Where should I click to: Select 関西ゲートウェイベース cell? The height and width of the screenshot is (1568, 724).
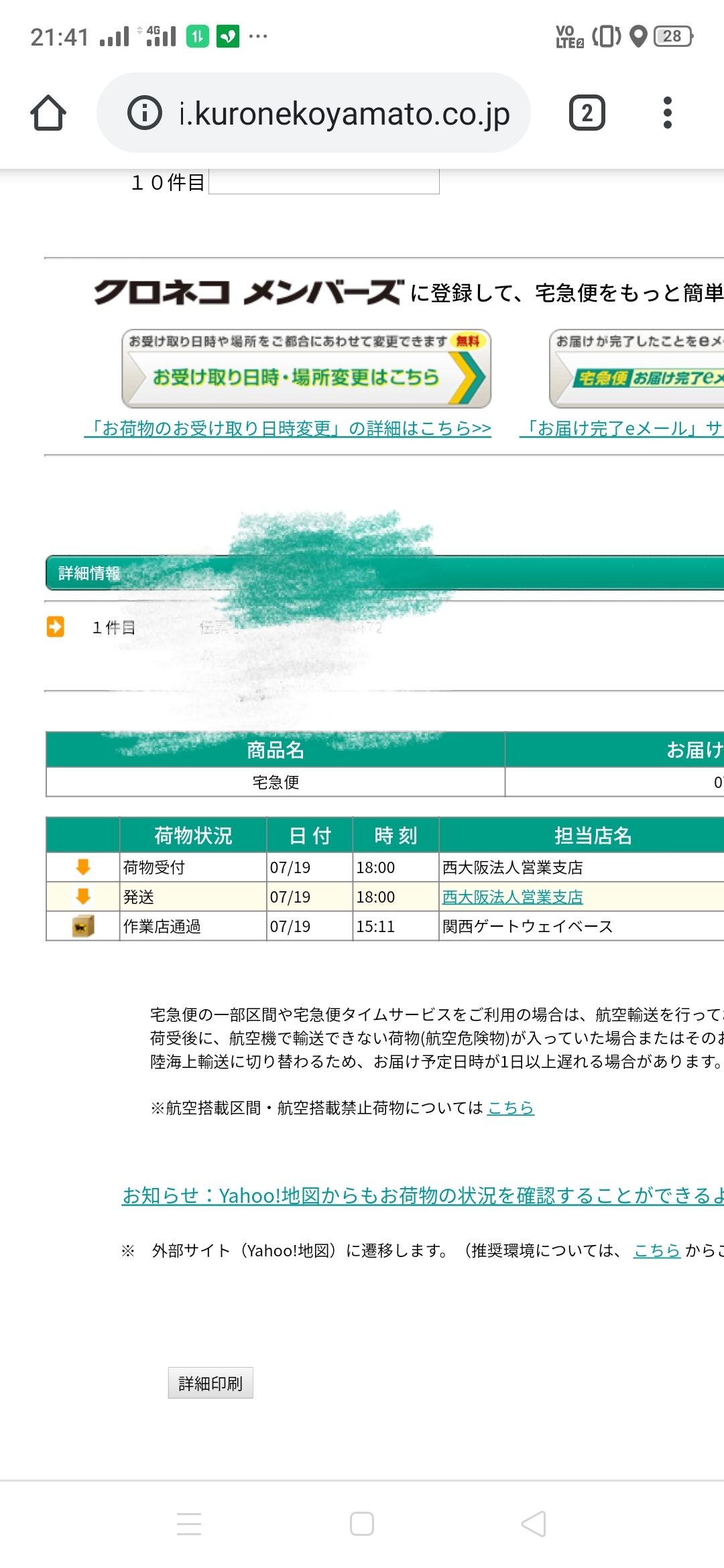click(581, 926)
